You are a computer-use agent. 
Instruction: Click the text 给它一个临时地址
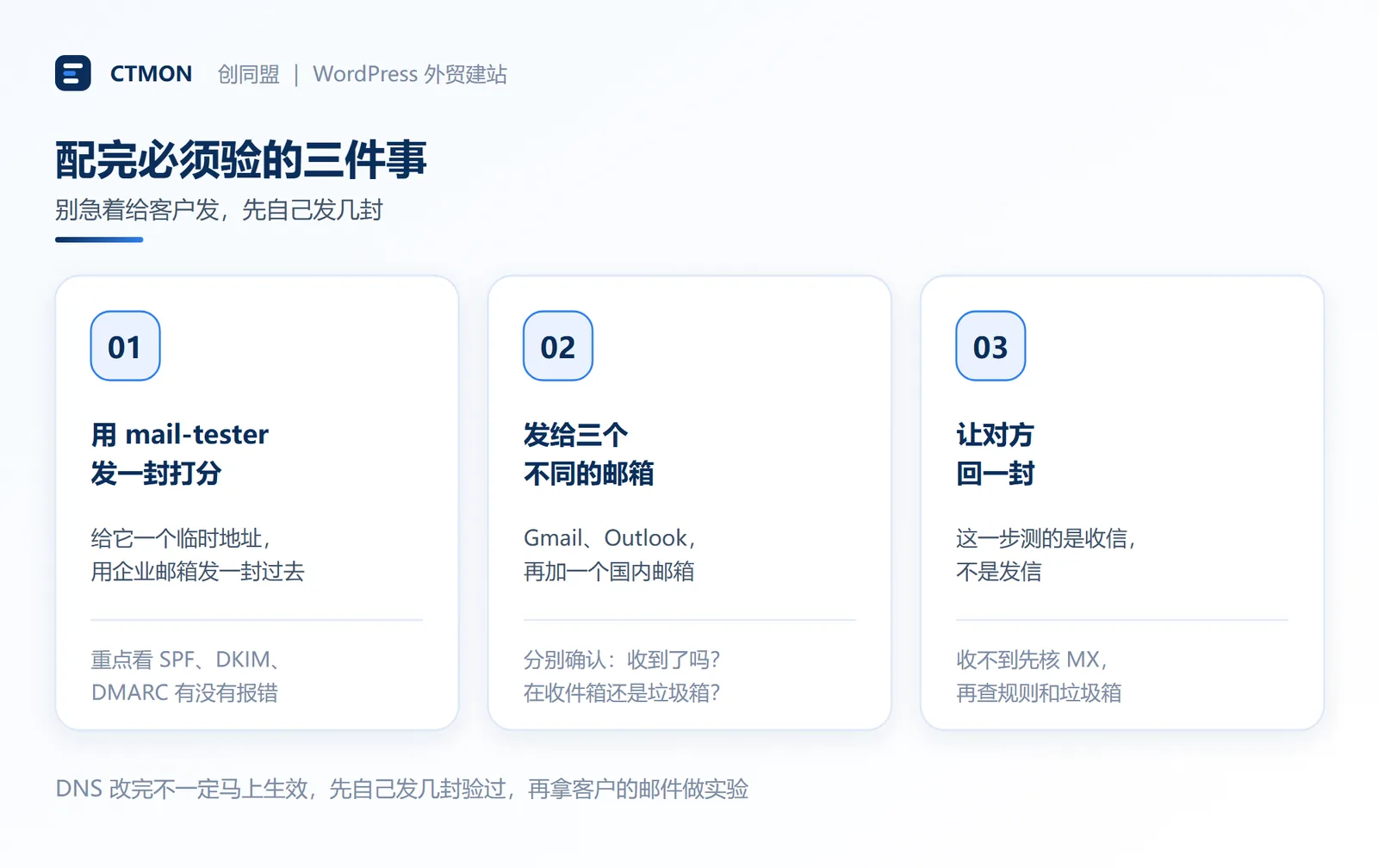click(x=181, y=538)
